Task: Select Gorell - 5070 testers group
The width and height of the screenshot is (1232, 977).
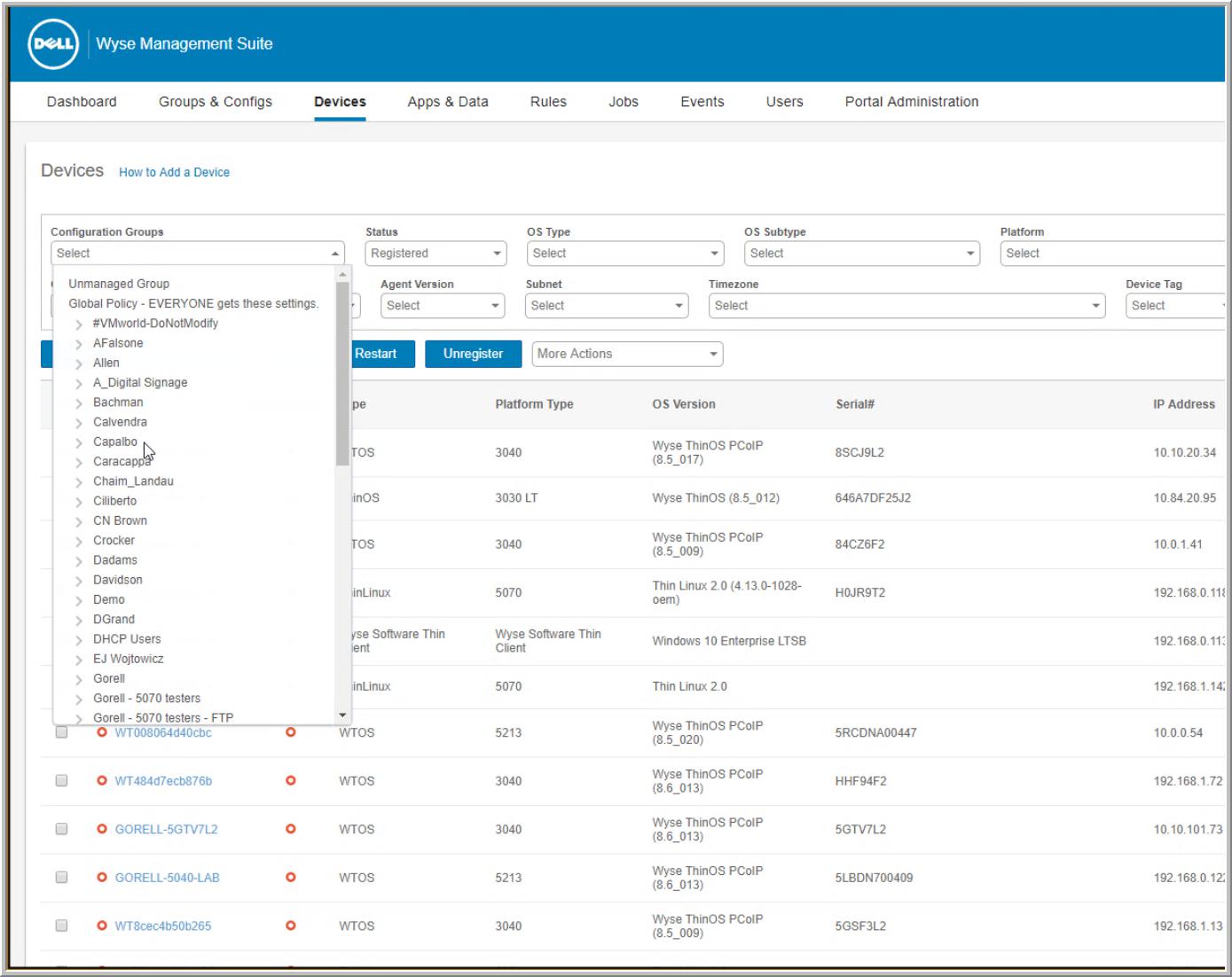Action: tap(147, 698)
